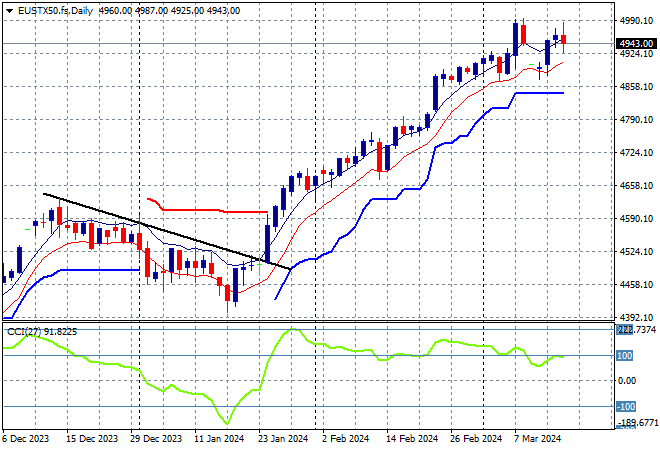The image size is (660, 450).
Task: Click the 6 Dec 2023 date label
Action: pyautogui.click(x=28, y=439)
